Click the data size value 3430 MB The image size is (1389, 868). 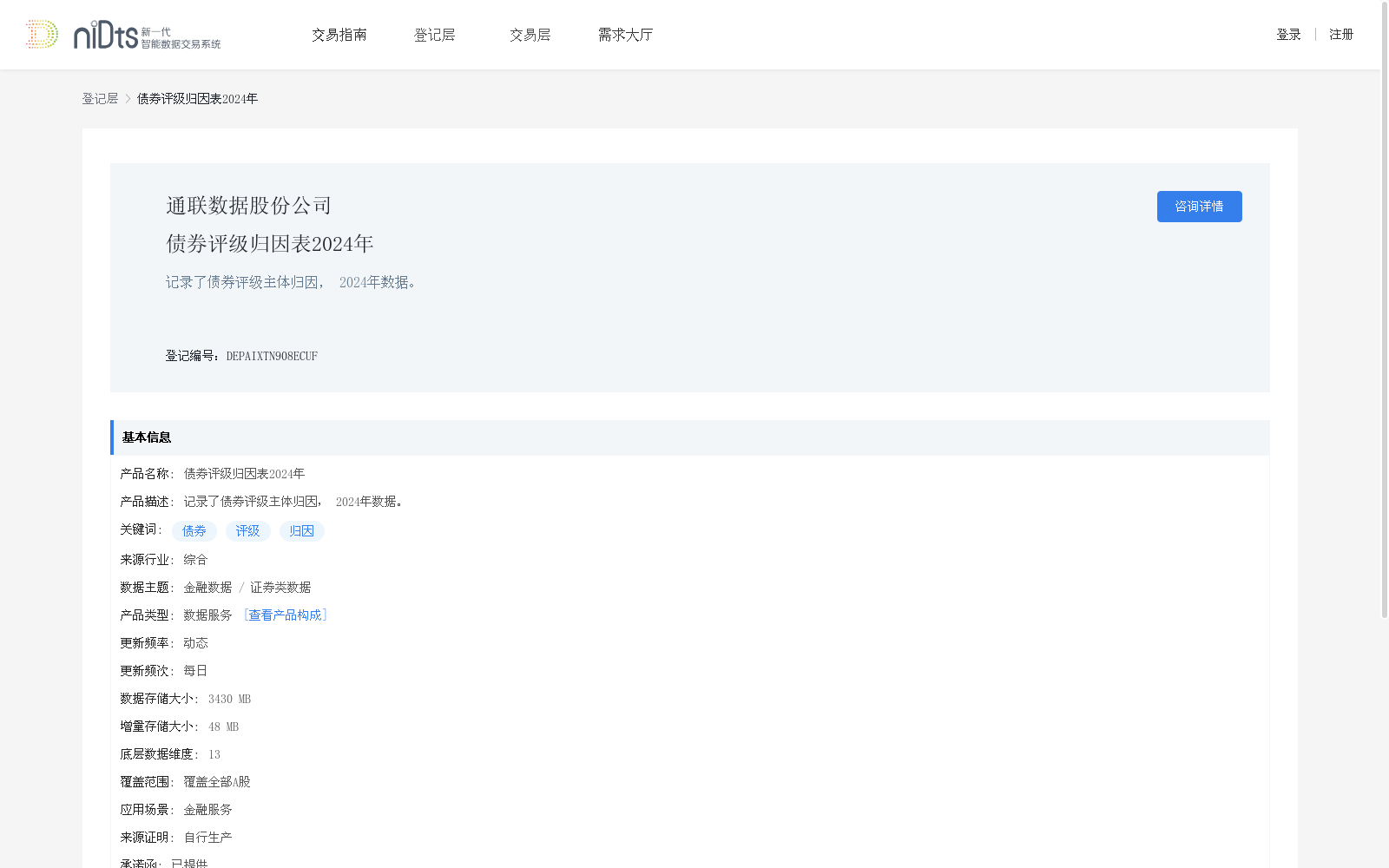(229, 699)
